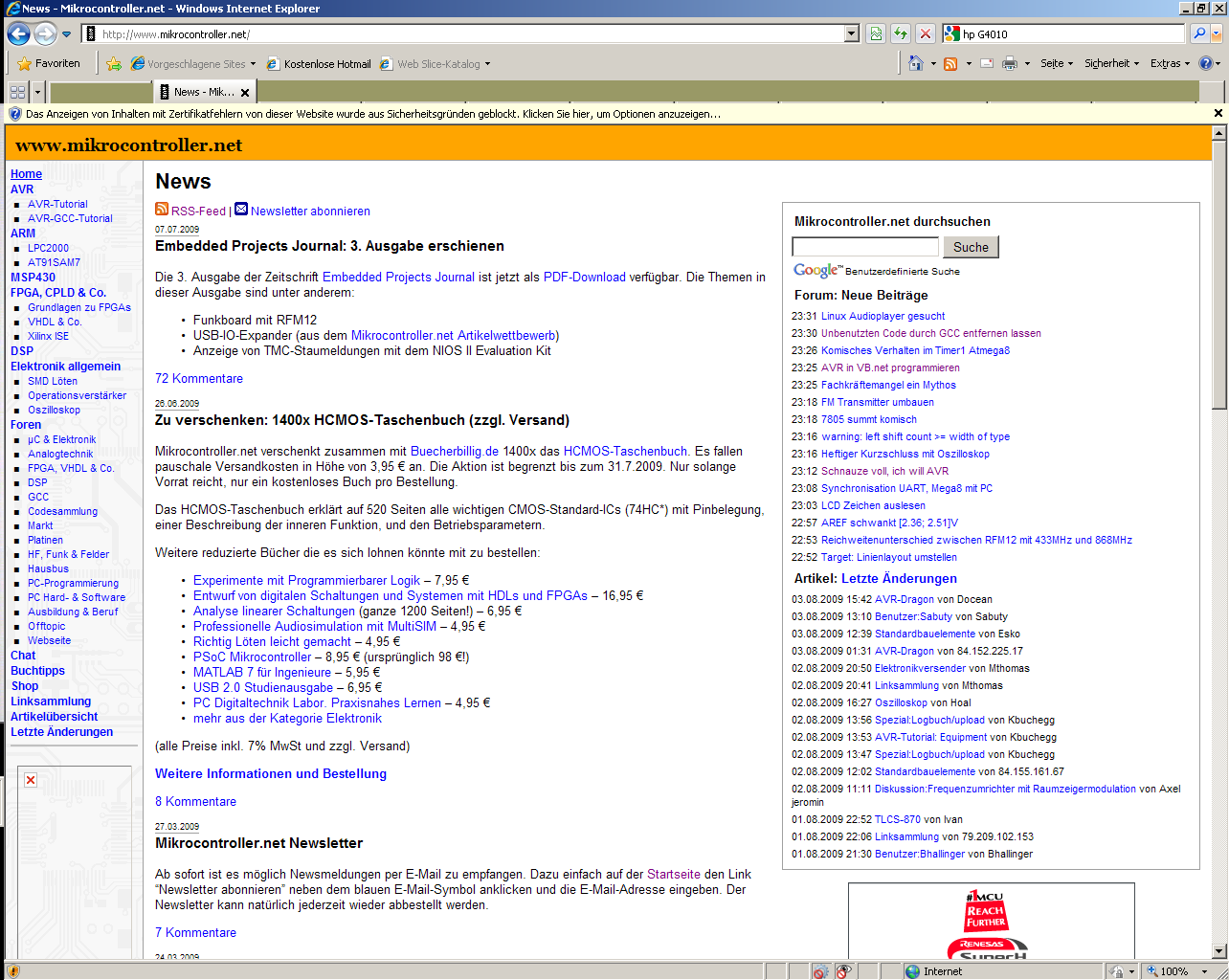Open the '72 Kommentare' link

199,379
